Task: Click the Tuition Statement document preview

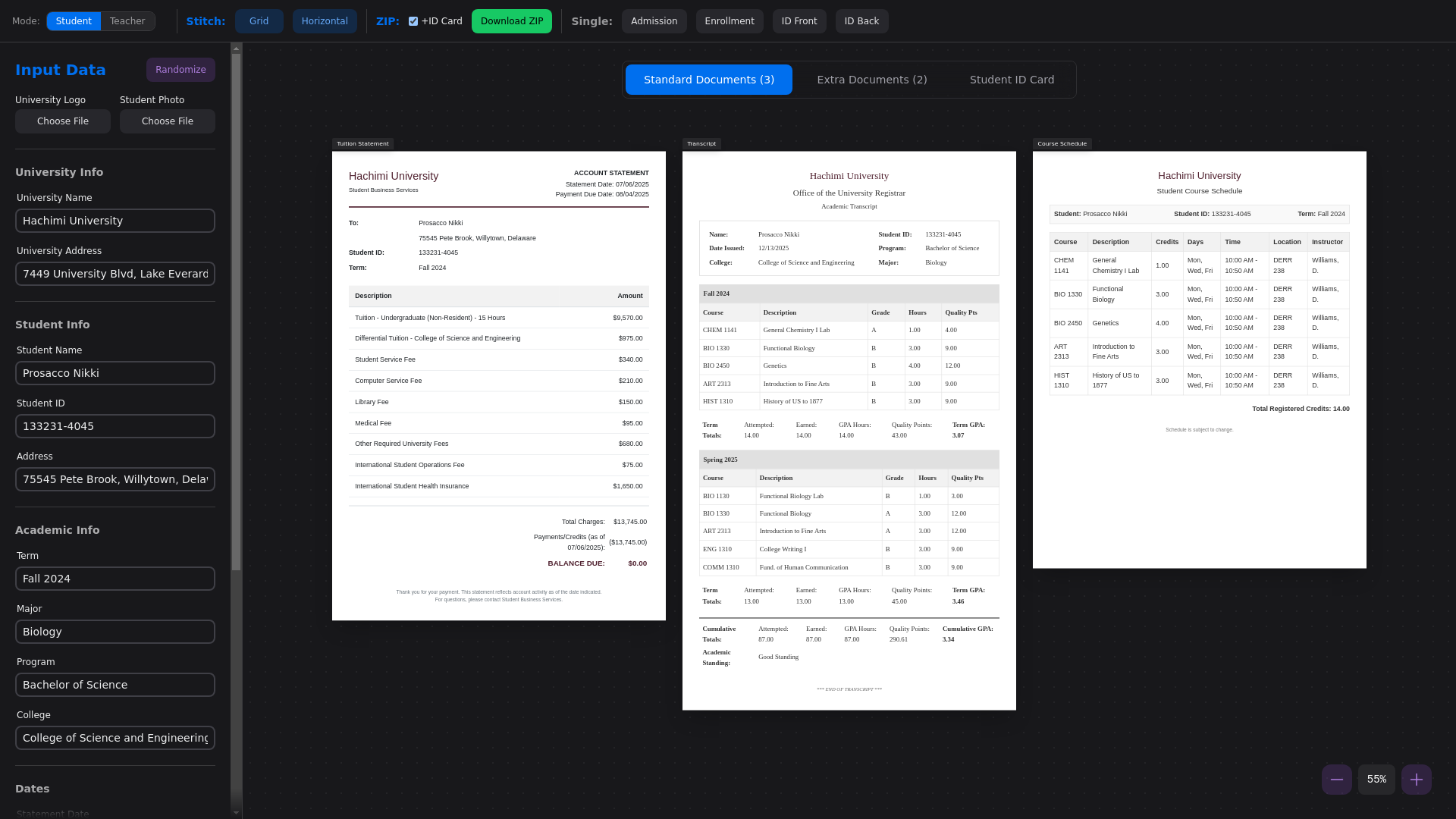Action: coord(499,386)
